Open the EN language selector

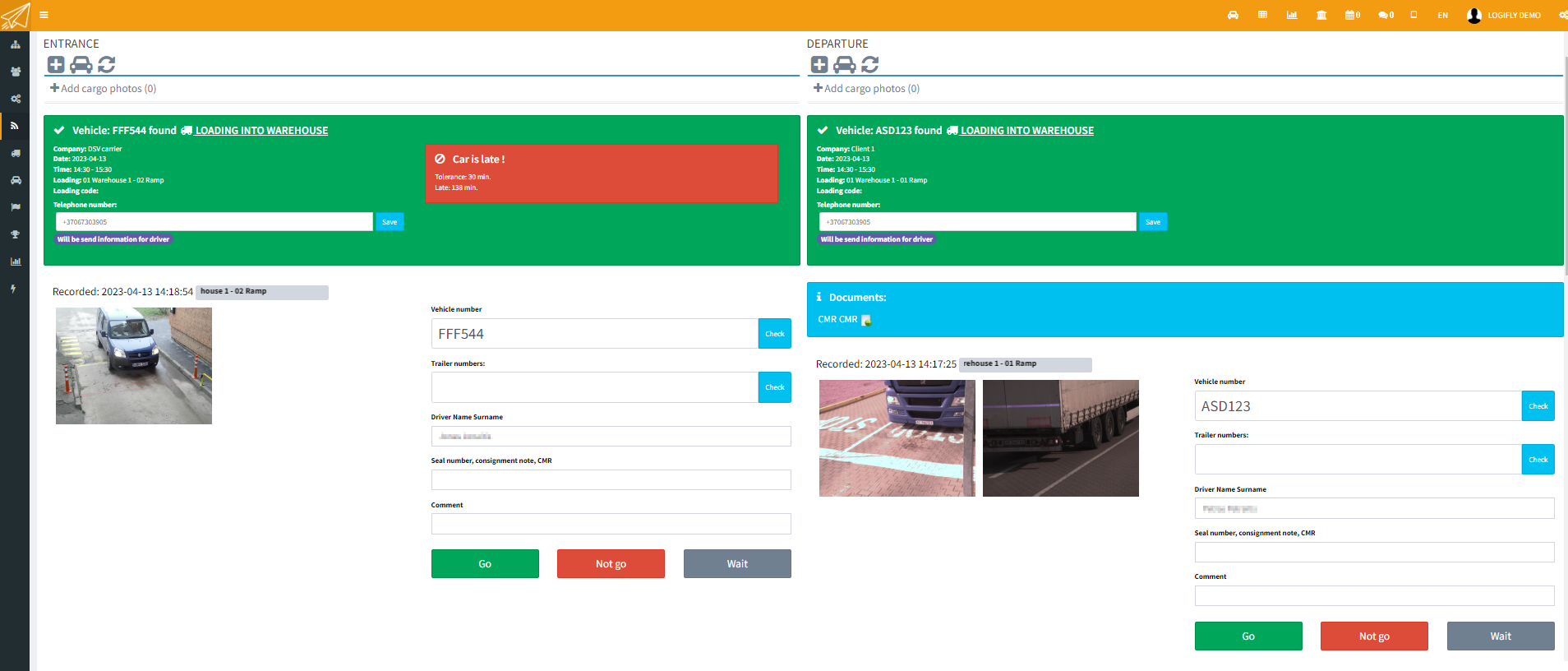[x=1442, y=16]
